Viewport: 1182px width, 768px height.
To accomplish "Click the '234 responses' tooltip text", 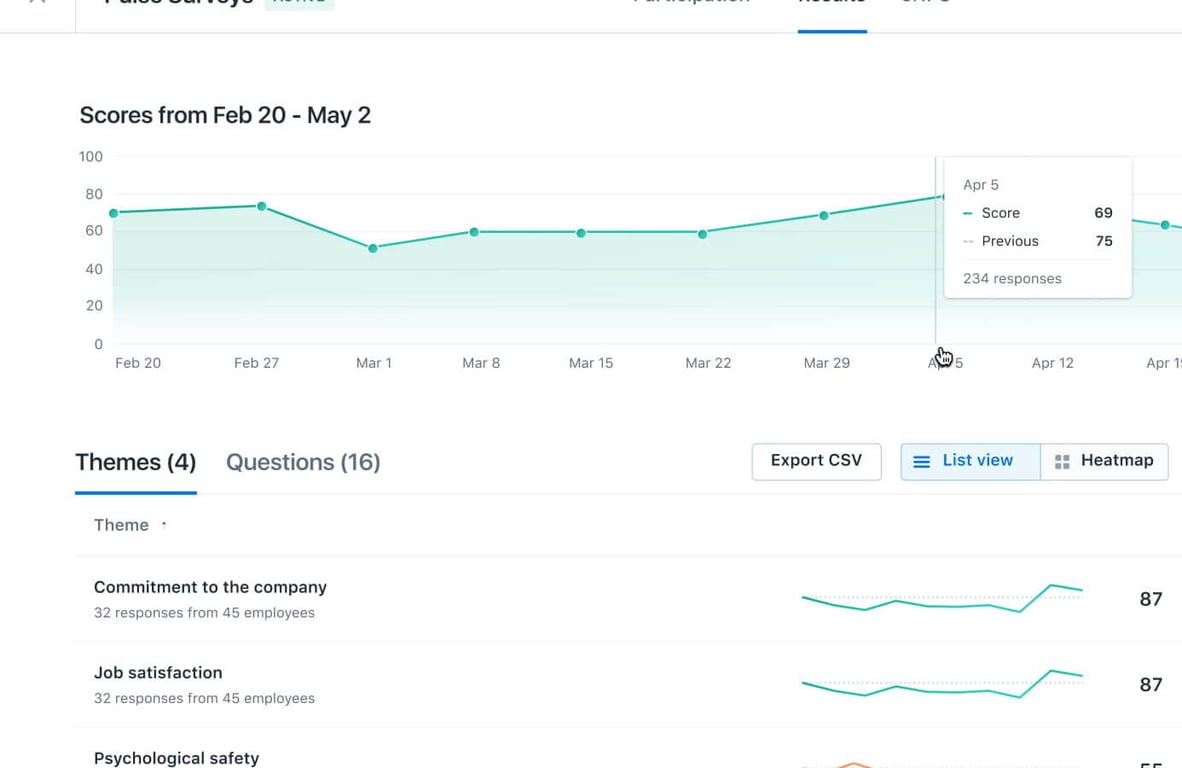I will pos(1012,279).
